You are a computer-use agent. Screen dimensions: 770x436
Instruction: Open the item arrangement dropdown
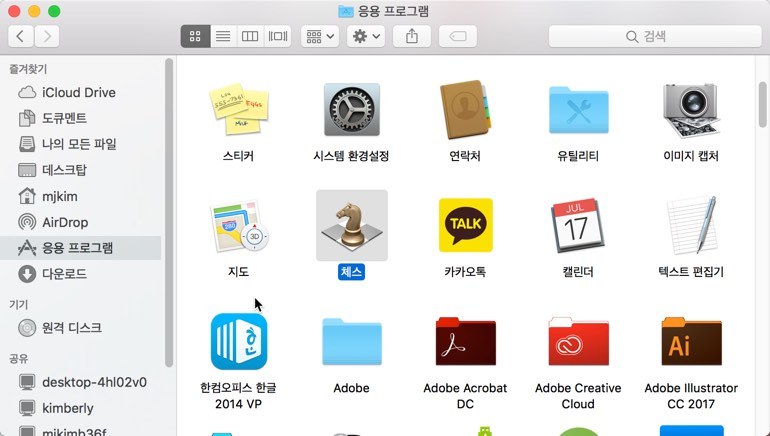320,36
